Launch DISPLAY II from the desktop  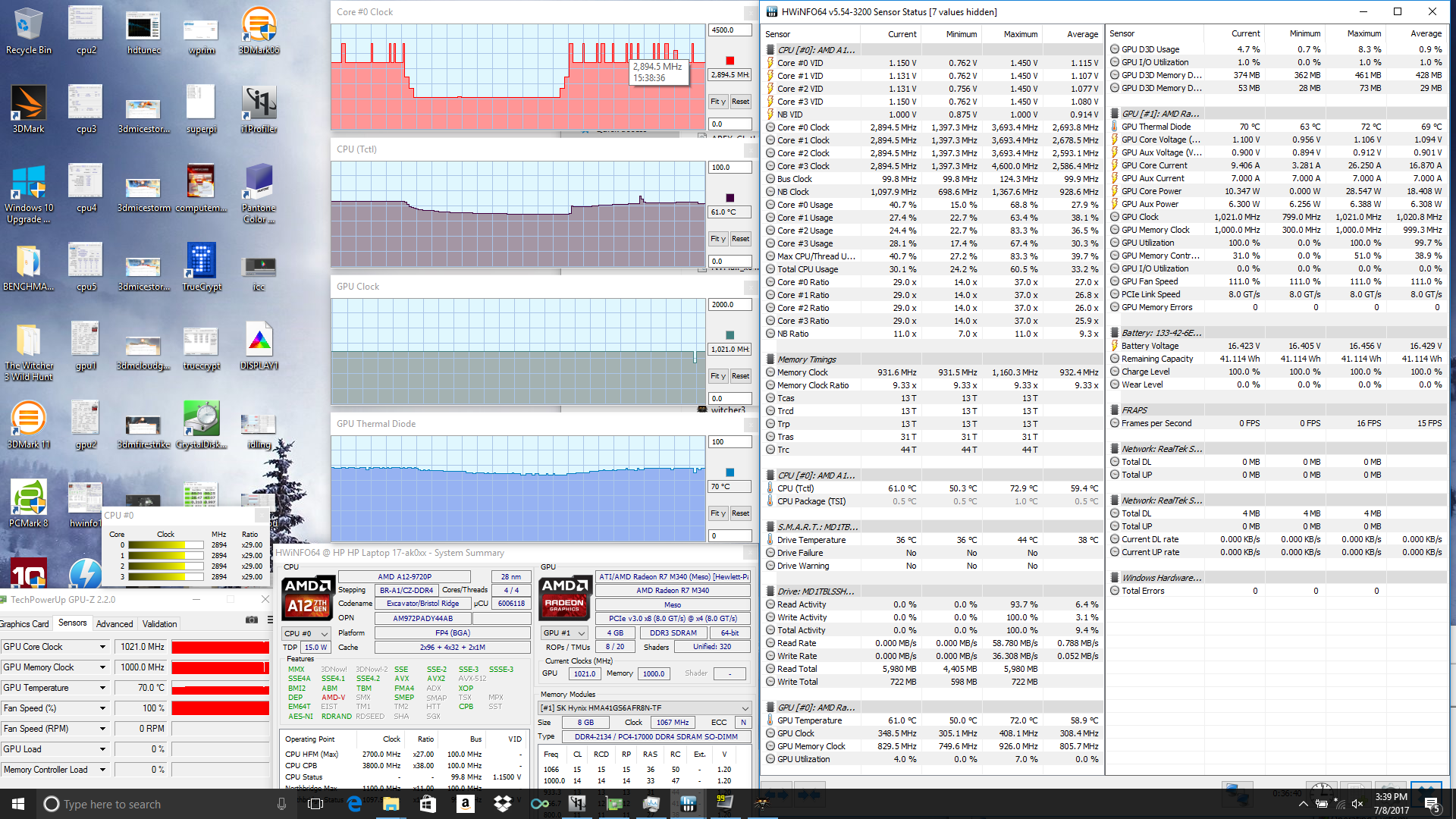(259, 346)
